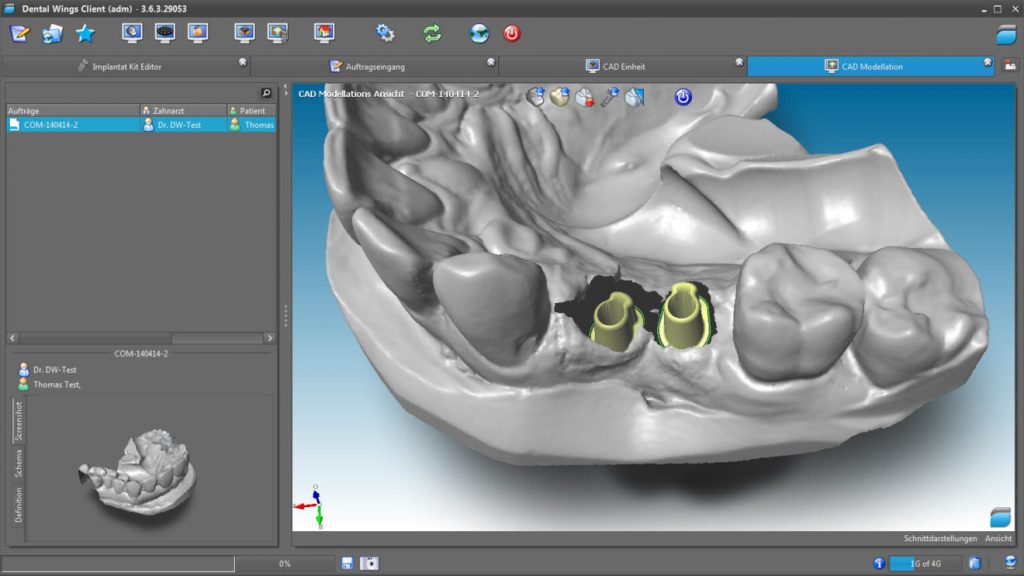This screenshot has height=576, width=1024.
Task: Click the floppy disk save icon
Action: (x=347, y=564)
